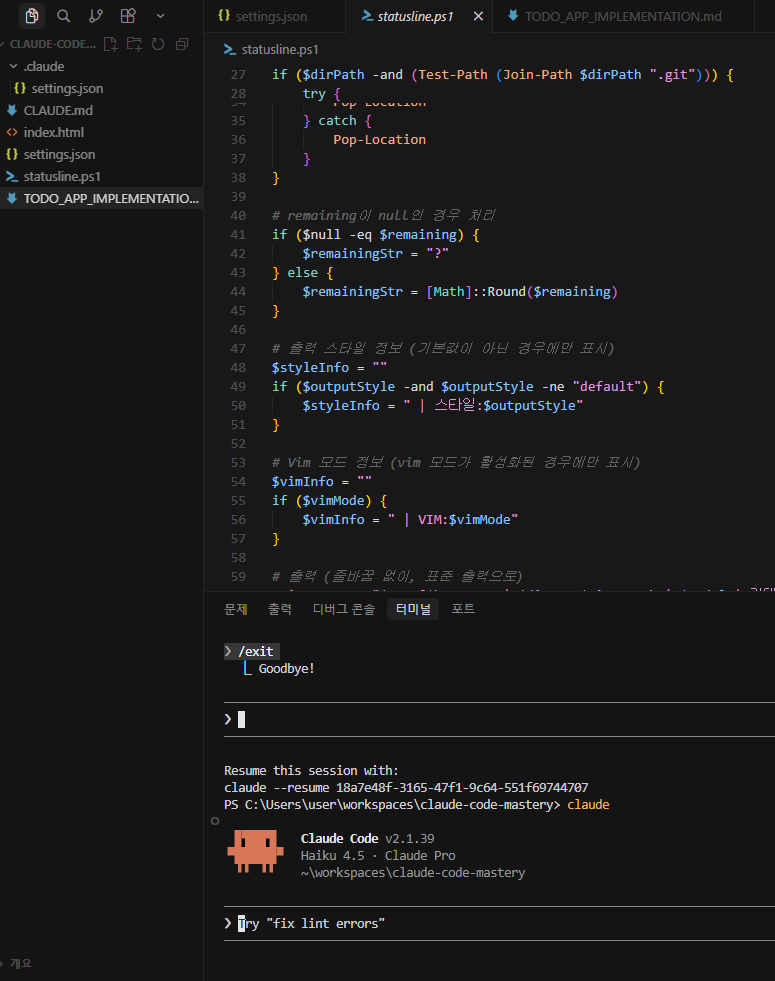Click the Claude Code prompt input 'Try "fix lint errors"'
Screen dimensions: 775x981
click(499, 923)
